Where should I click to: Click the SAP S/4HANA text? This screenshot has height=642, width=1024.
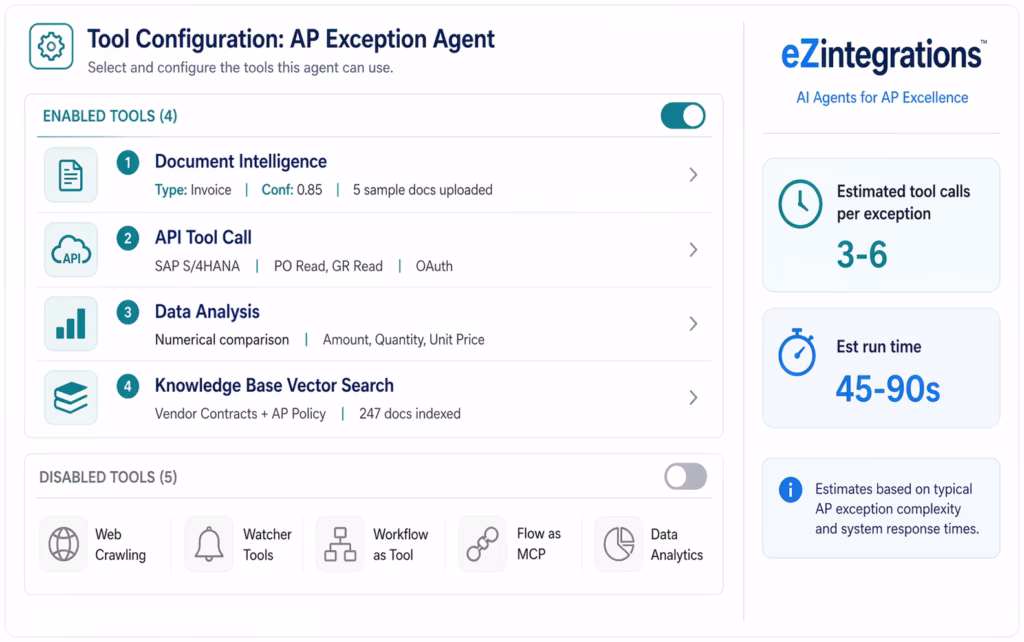click(x=197, y=266)
